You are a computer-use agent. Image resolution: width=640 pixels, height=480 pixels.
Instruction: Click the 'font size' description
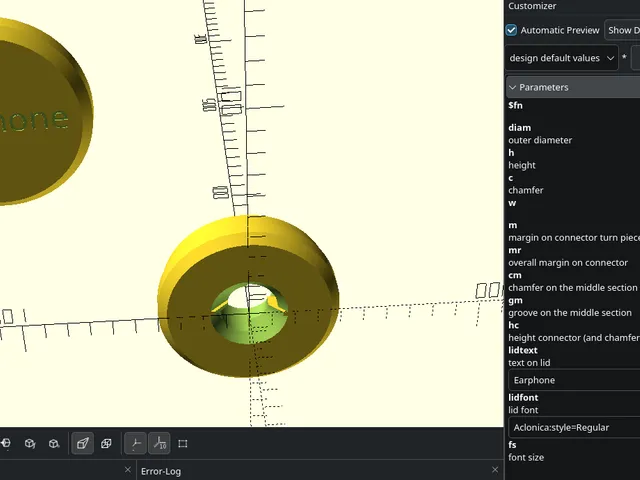(x=526, y=458)
